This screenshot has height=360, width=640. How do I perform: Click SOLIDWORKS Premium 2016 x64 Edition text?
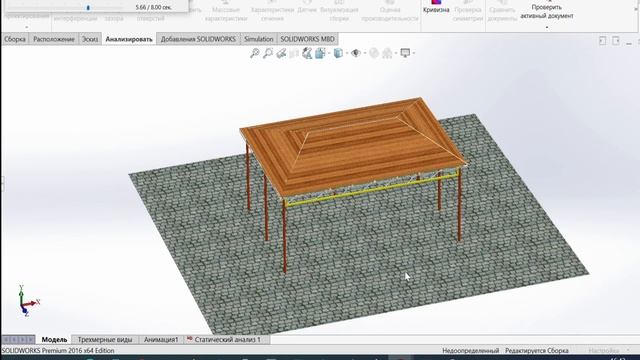click(58, 351)
